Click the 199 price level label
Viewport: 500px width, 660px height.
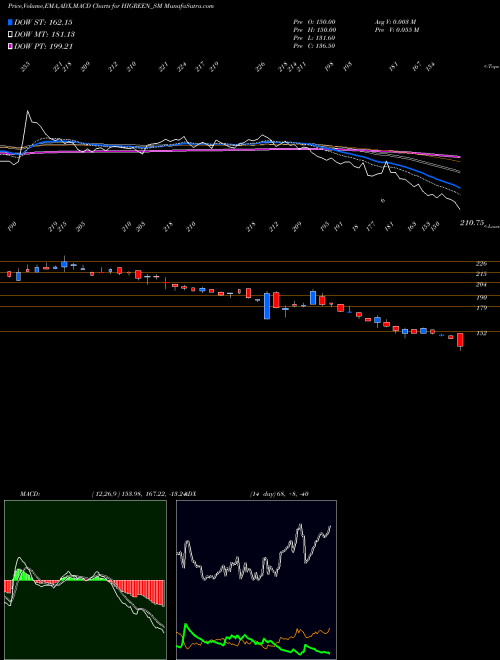pos(481,298)
